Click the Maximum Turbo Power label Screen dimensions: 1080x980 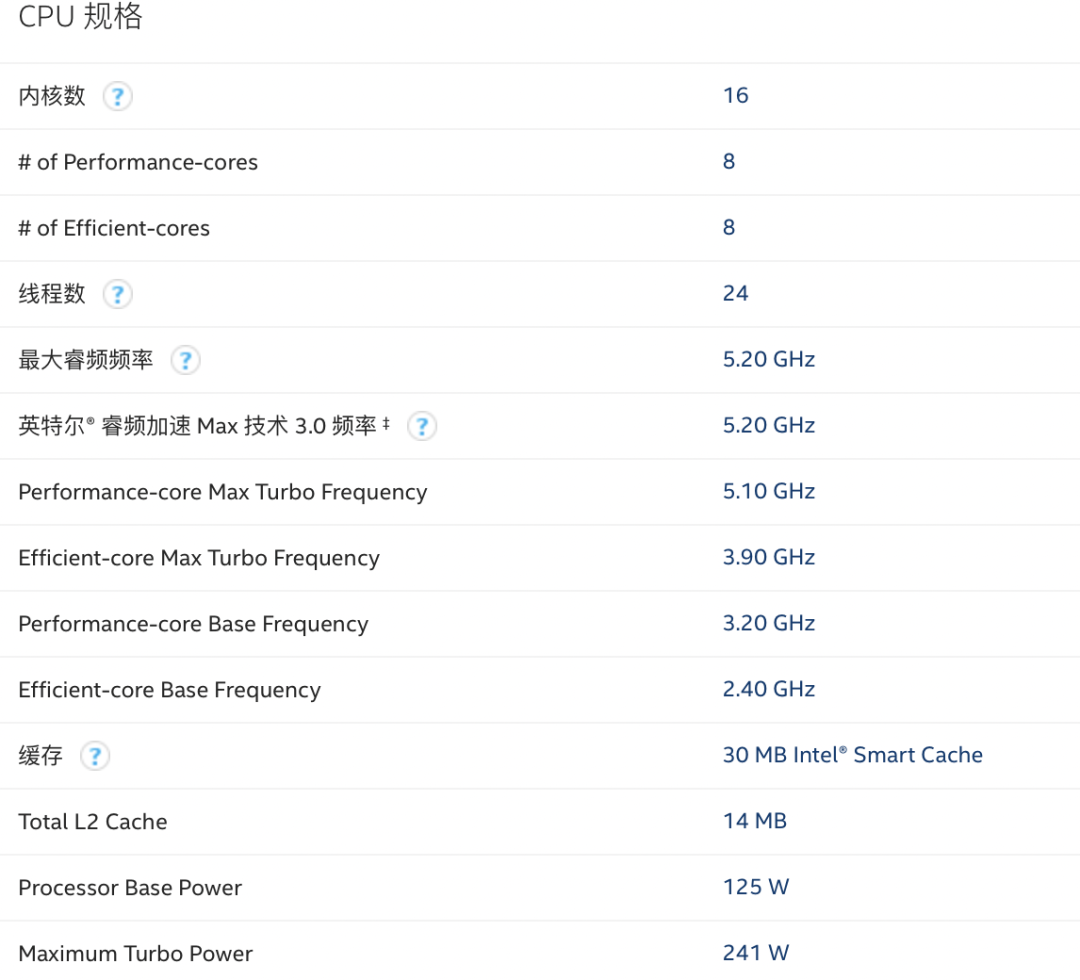[135, 954]
